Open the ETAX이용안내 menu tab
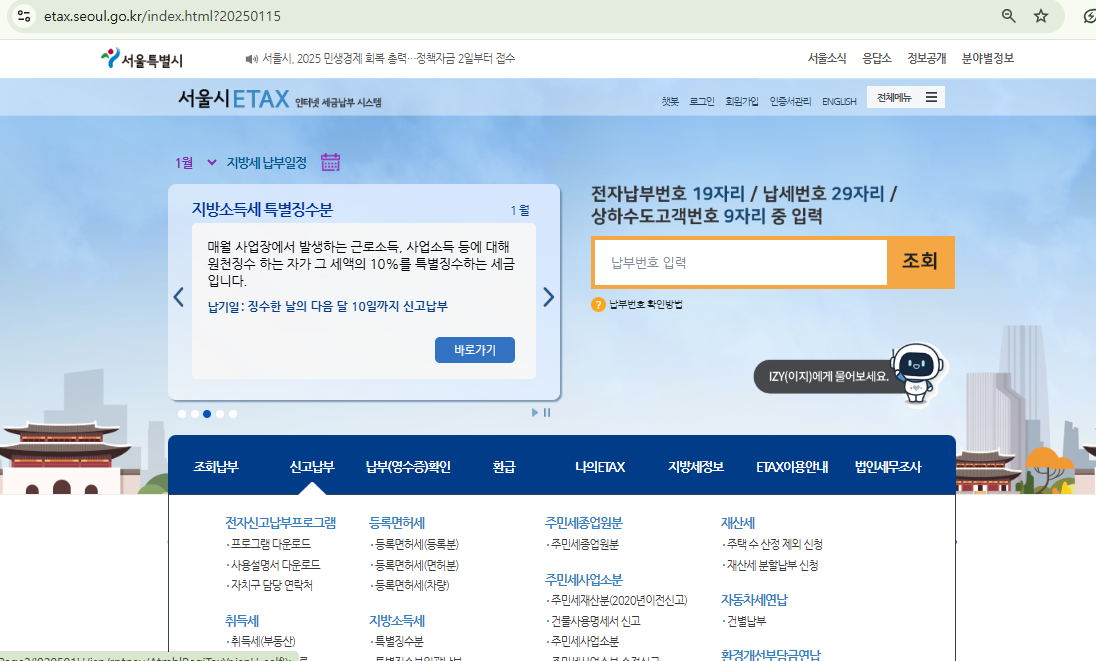Screen dimensions: 1096x661 click(x=792, y=467)
